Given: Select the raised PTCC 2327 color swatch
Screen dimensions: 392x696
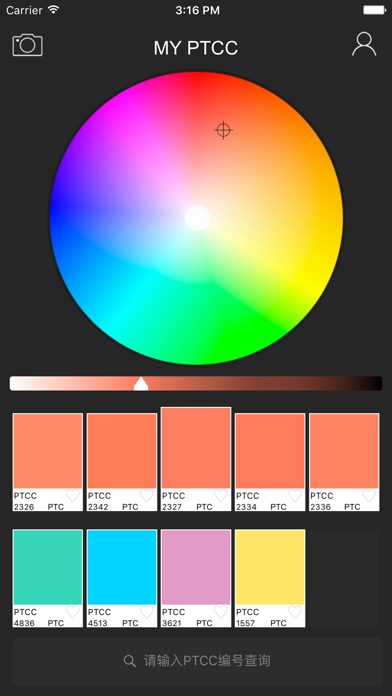Looking at the screenshot, I should click(196, 448).
